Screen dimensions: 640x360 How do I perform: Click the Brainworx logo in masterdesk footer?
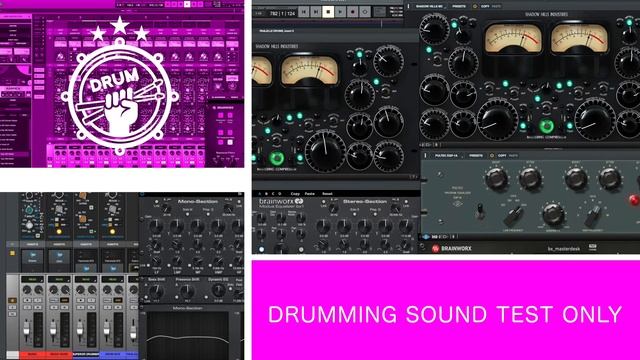click(452, 248)
